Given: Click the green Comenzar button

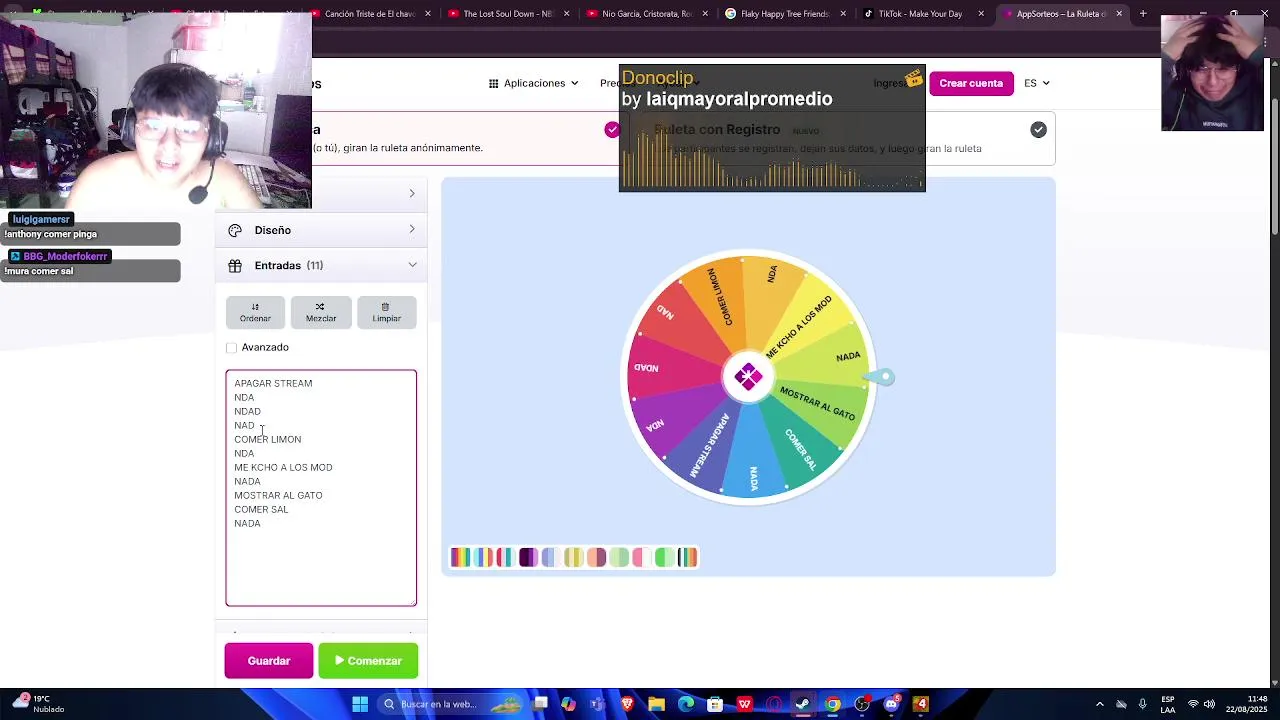Looking at the screenshot, I should coord(368,661).
